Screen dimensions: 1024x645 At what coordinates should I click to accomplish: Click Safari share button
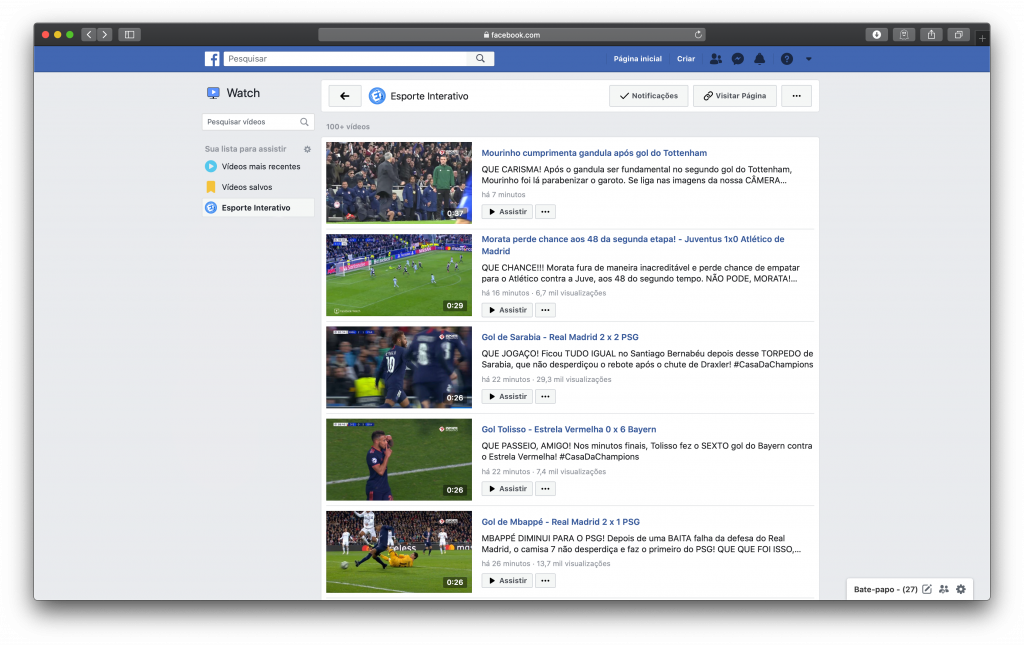tap(931, 35)
